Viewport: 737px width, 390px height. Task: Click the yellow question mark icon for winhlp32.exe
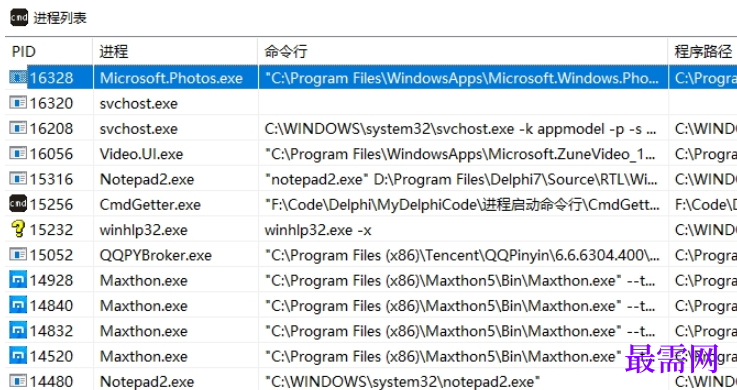click(x=18, y=229)
